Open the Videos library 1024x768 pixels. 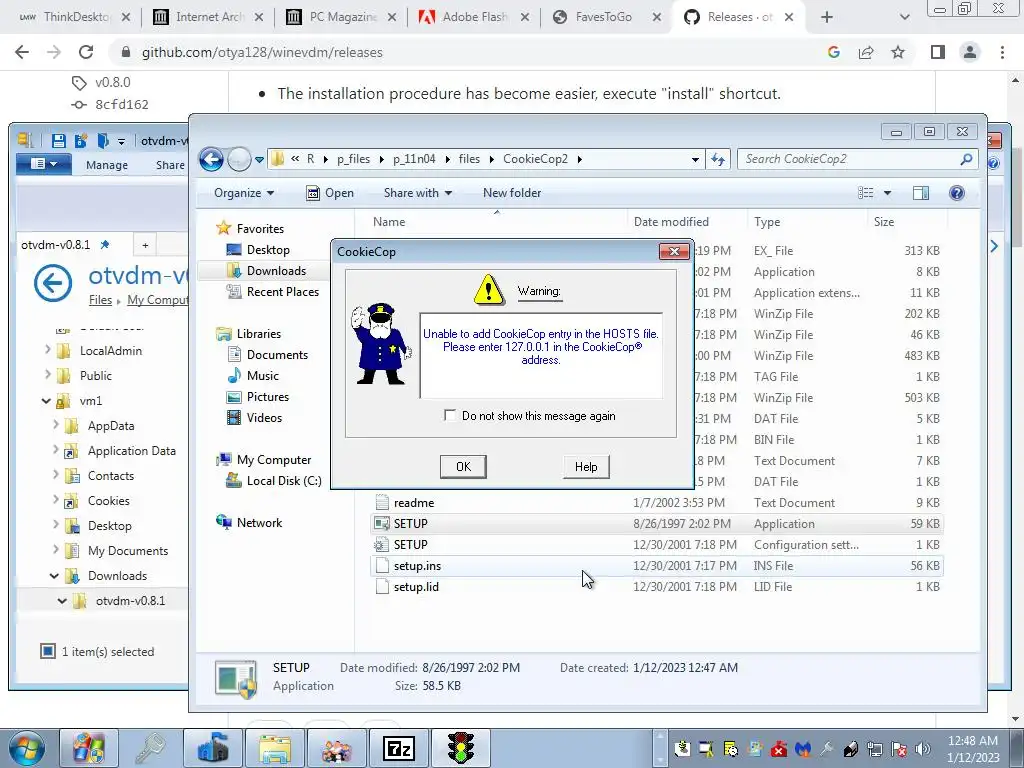click(x=264, y=417)
